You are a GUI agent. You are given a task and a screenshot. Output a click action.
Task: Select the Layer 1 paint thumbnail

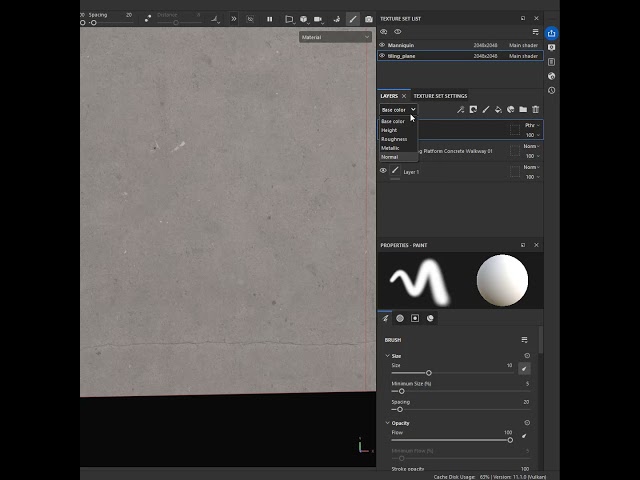coord(395,170)
